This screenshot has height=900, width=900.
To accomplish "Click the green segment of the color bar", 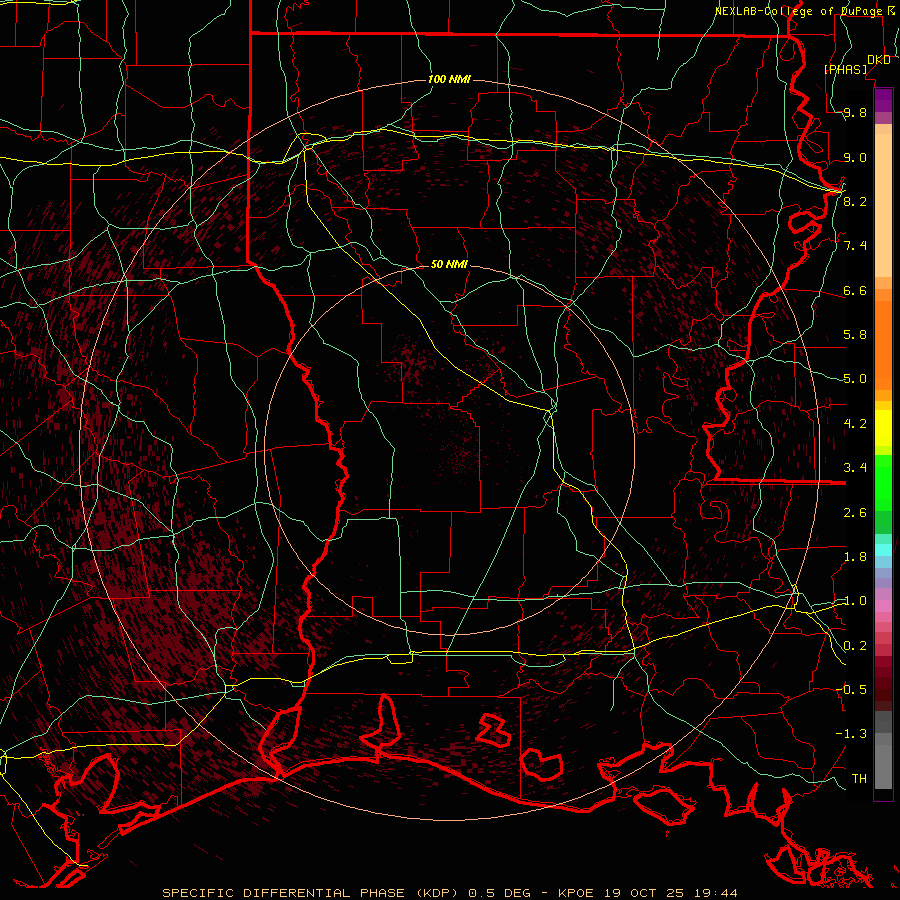I will click(x=883, y=482).
